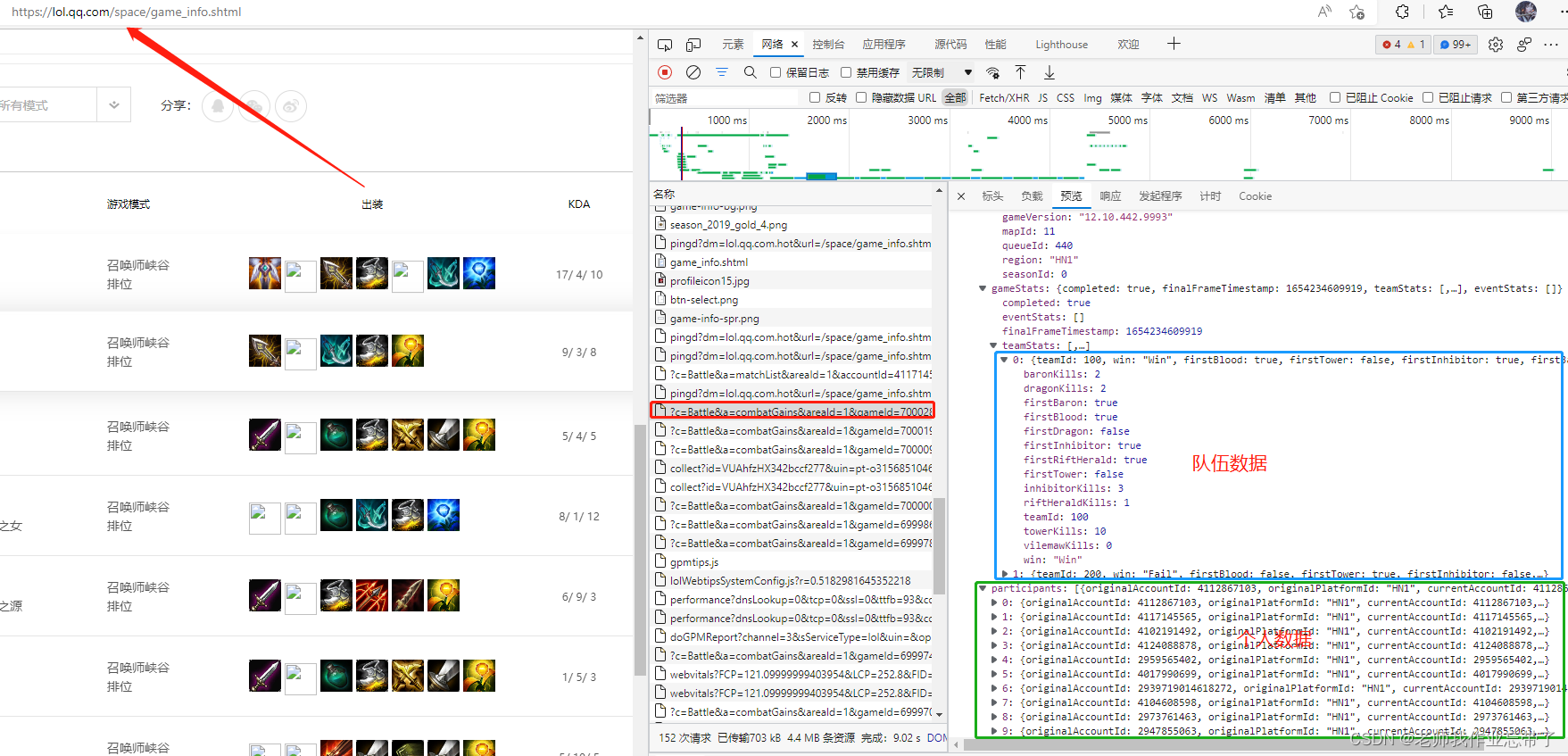Screen dimensions: 1568x756
Task: Collapse the teamStats node
Action: tap(993, 345)
